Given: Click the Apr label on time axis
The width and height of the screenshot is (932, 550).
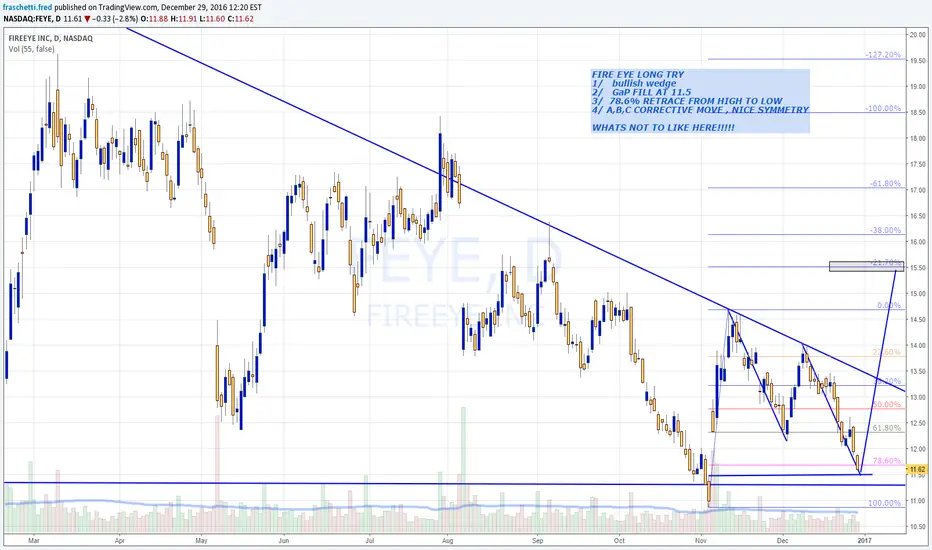Looking at the screenshot, I should click(x=119, y=540).
